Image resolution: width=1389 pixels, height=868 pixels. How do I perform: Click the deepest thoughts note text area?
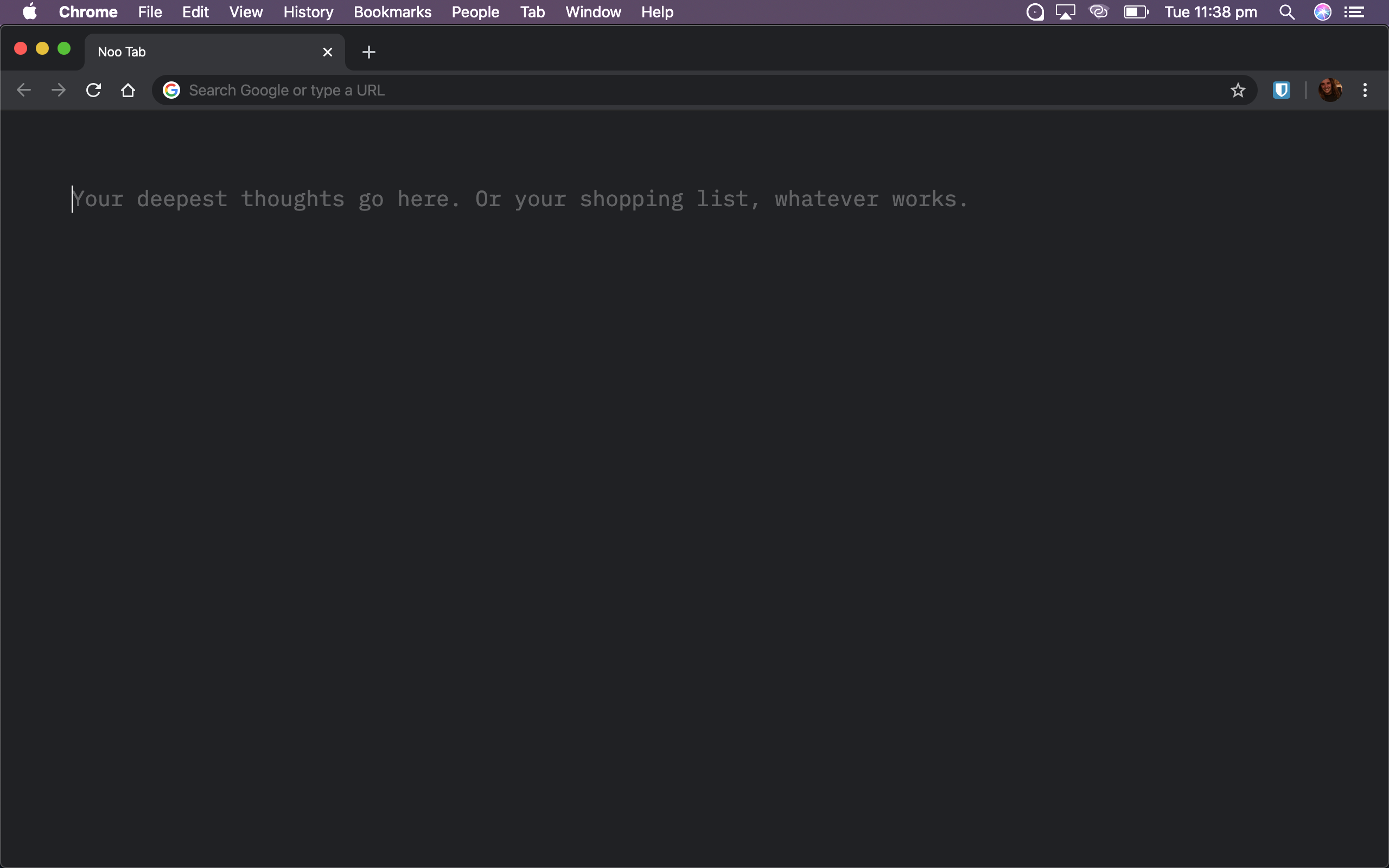520,199
